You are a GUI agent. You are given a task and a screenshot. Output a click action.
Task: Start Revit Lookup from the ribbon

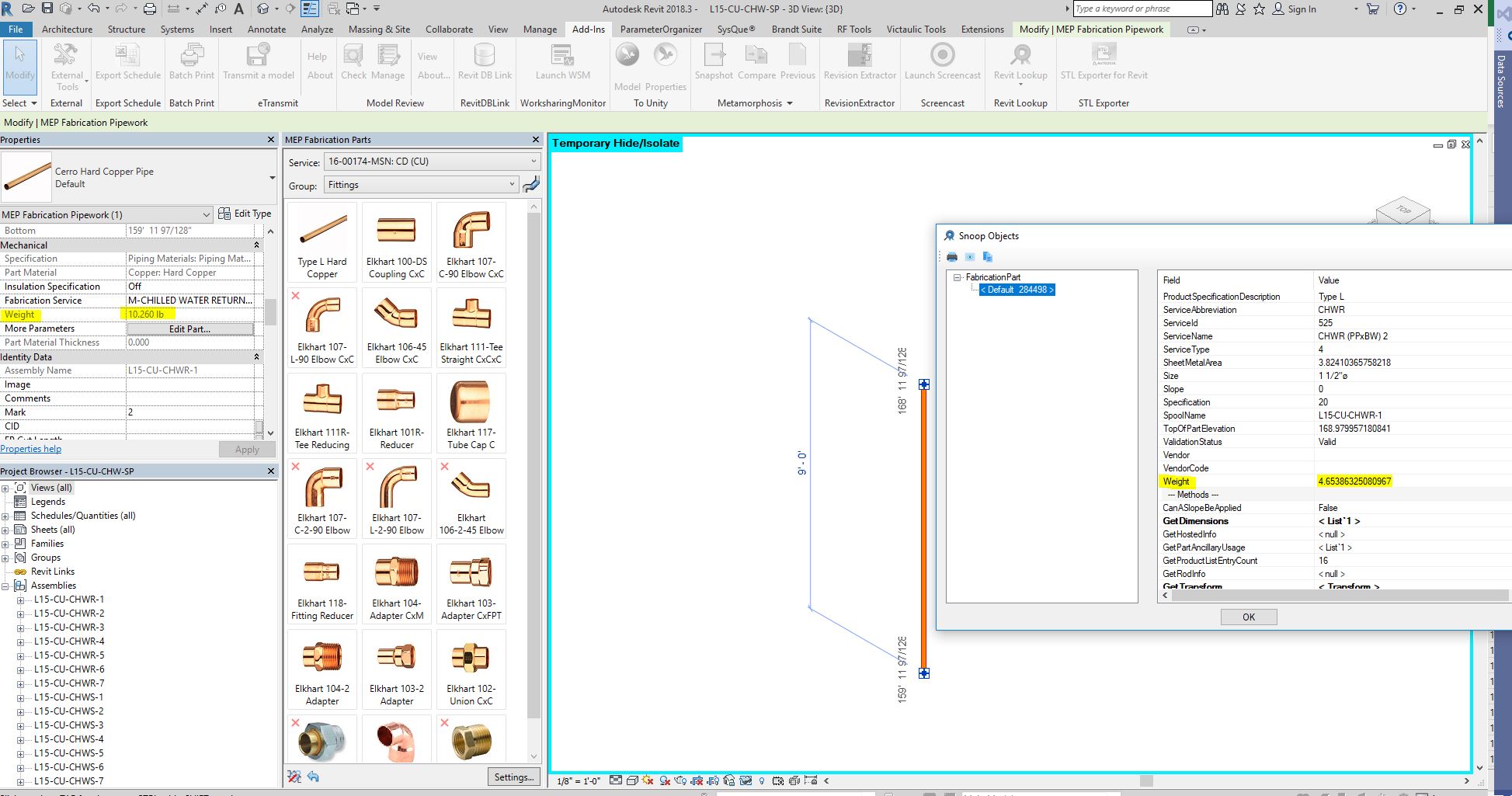coord(1019,62)
